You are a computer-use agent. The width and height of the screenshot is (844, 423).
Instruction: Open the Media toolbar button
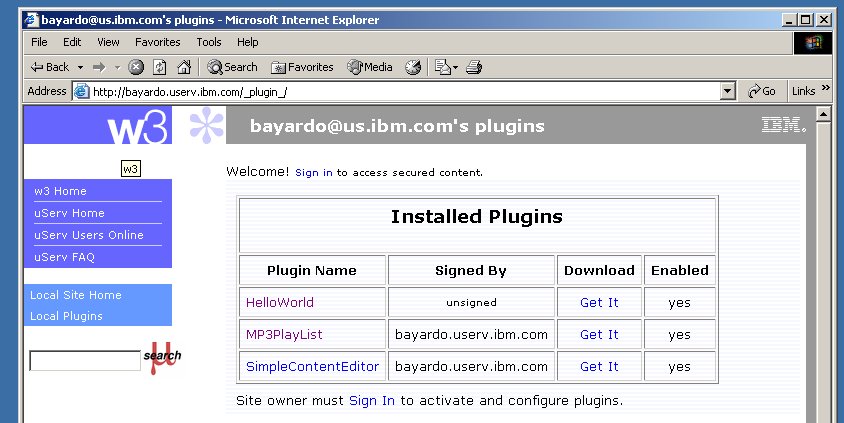(370, 67)
